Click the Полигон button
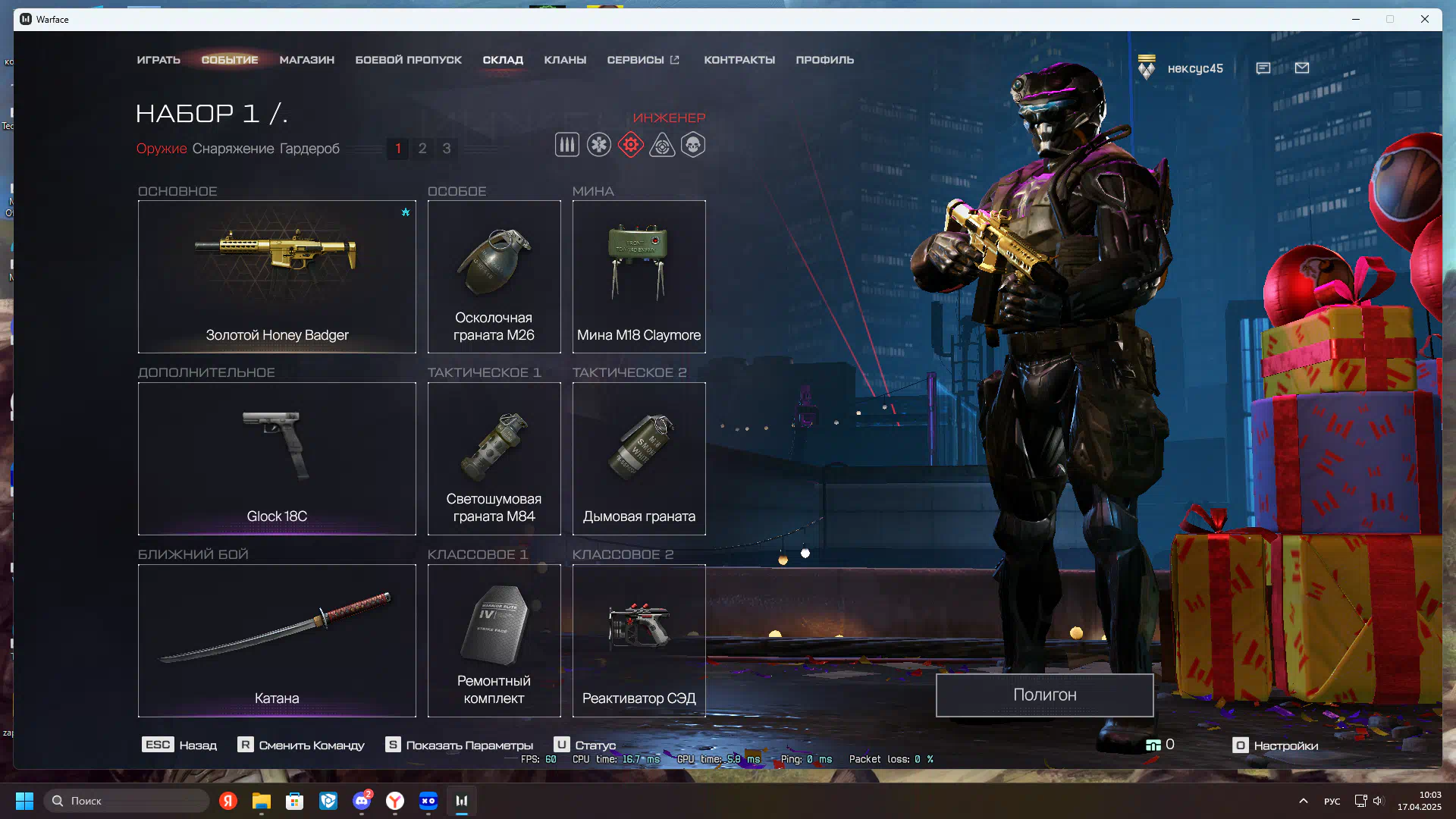1456x819 pixels. tap(1044, 695)
